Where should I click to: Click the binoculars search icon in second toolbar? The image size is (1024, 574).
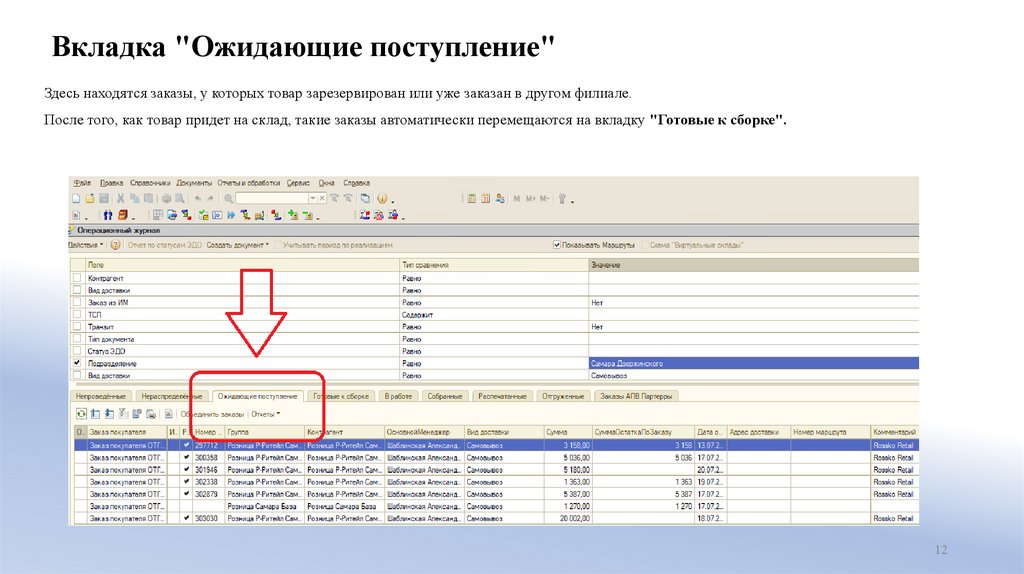click(x=108, y=215)
